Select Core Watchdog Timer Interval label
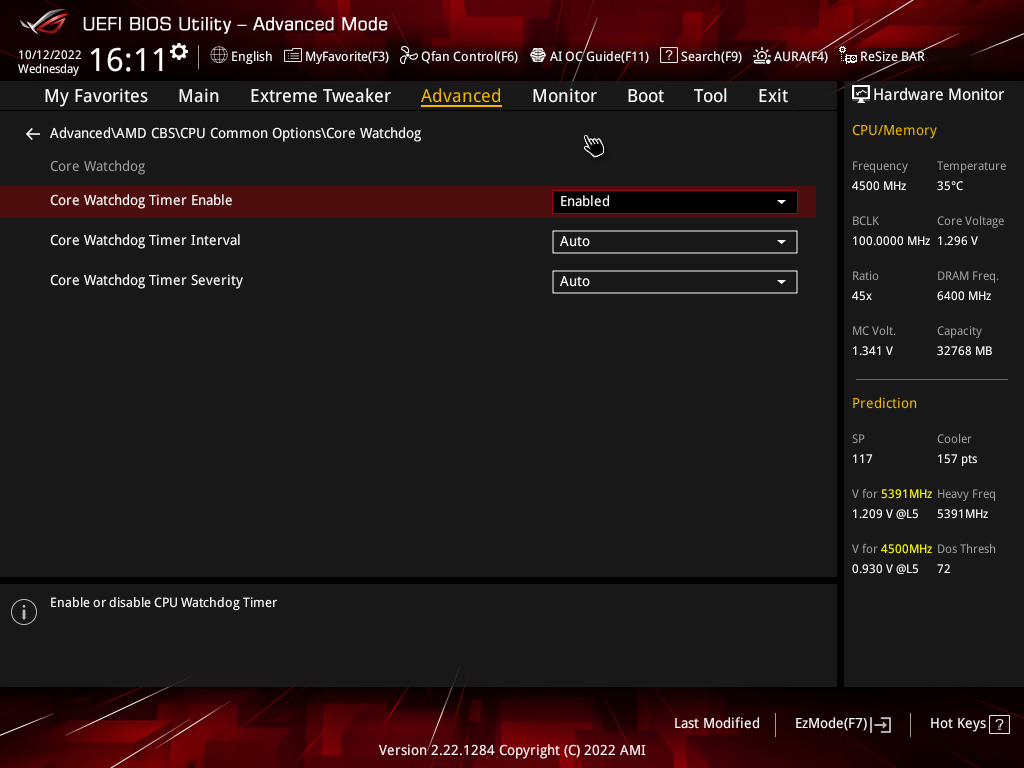 [145, 240]
